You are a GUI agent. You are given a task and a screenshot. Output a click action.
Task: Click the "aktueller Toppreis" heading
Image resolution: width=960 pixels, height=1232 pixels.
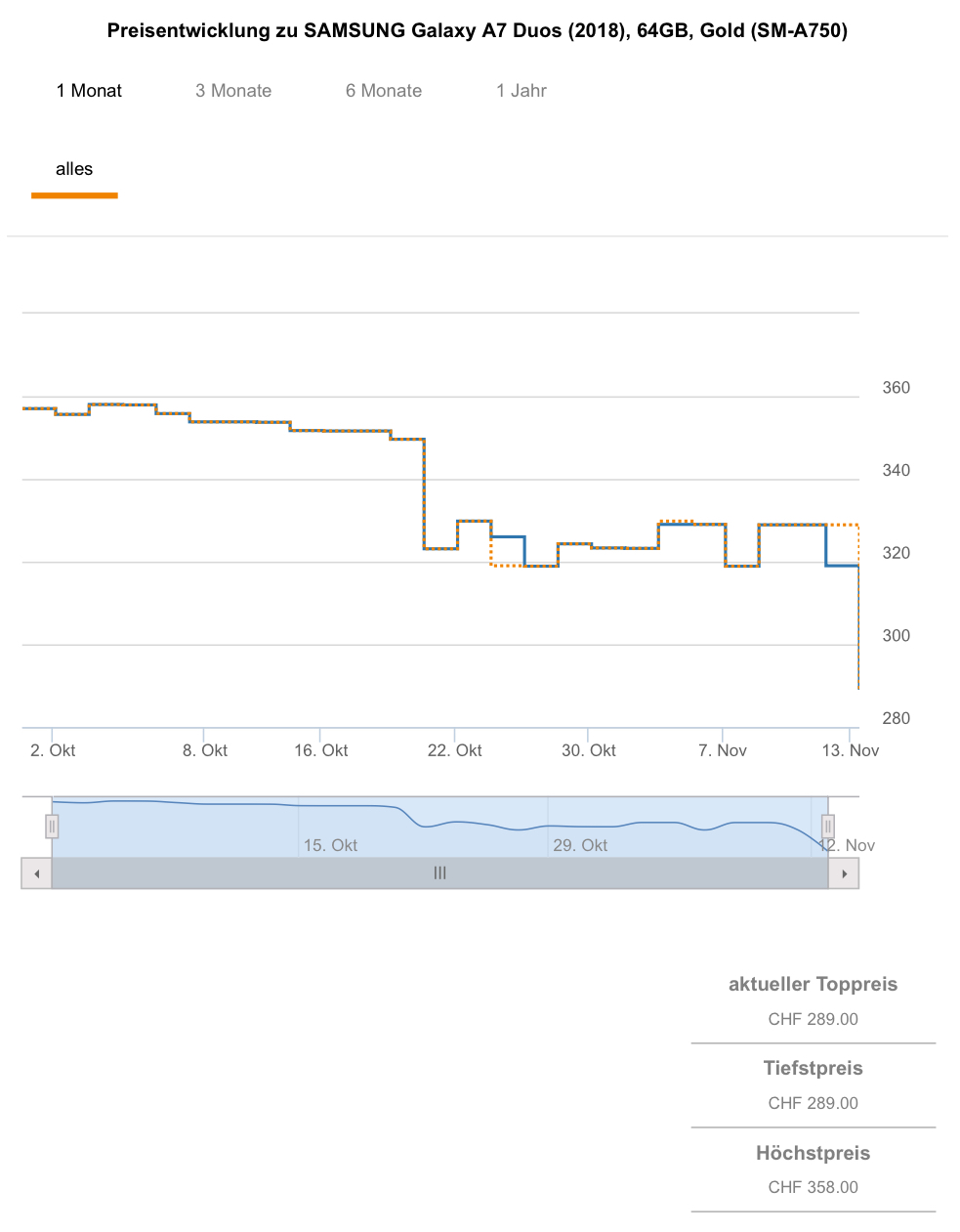(813, 984)
